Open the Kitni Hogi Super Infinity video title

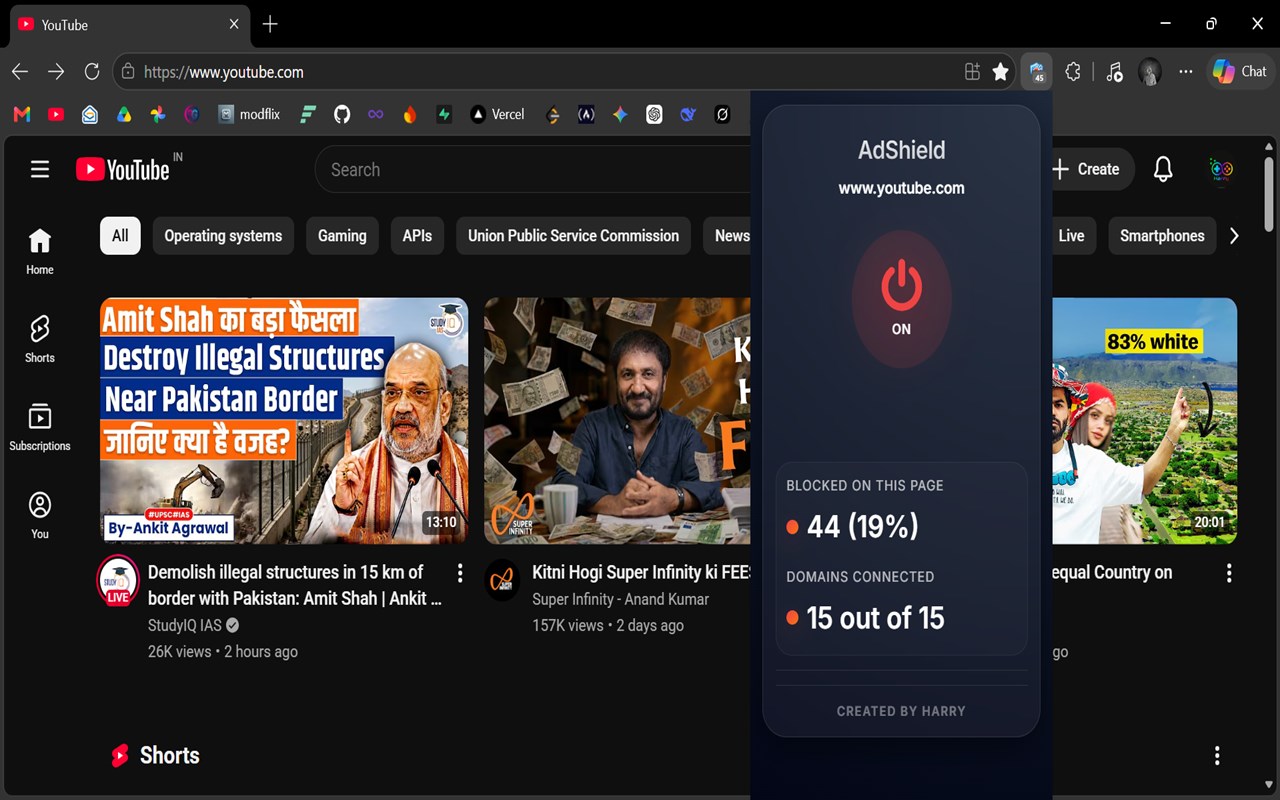tap(641, 572)
